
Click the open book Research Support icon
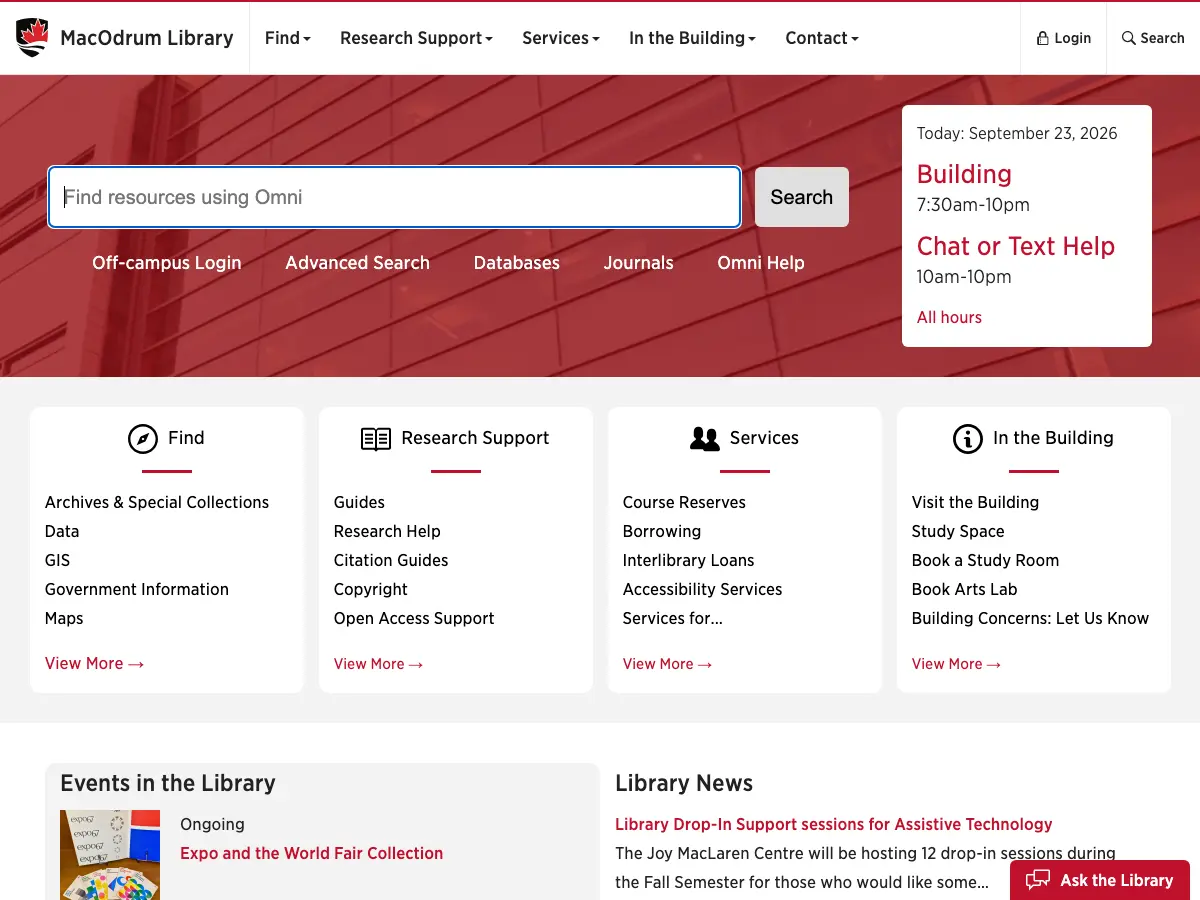tap(376, 439)
